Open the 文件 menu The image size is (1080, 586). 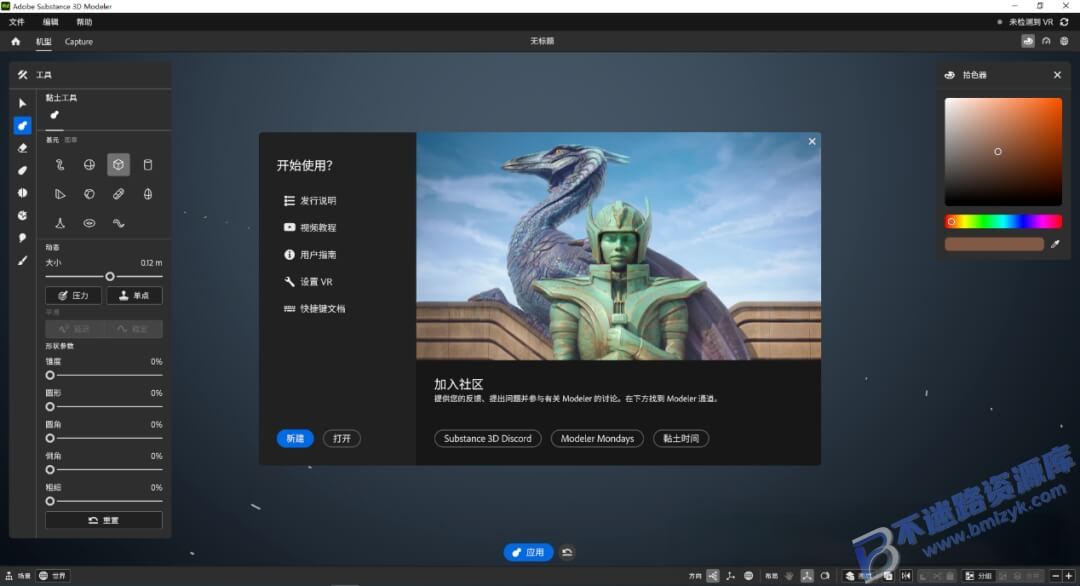point(16,21)
